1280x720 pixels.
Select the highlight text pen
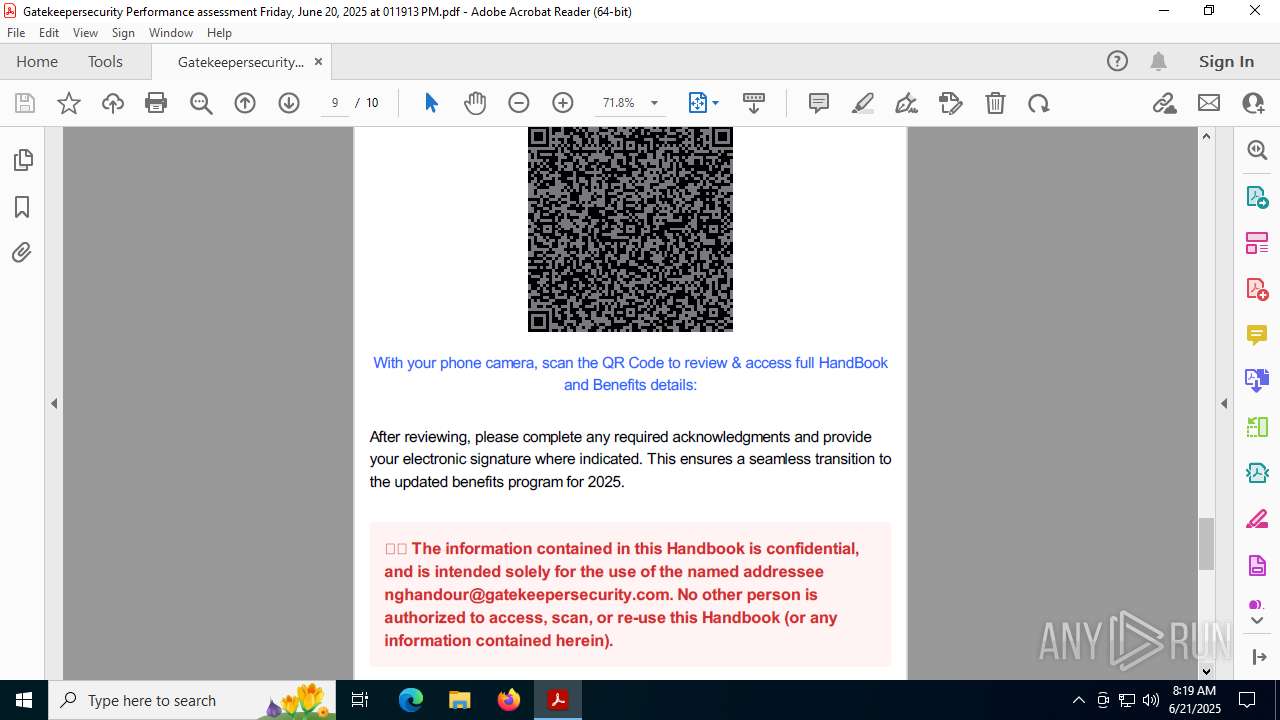point(863,103)
